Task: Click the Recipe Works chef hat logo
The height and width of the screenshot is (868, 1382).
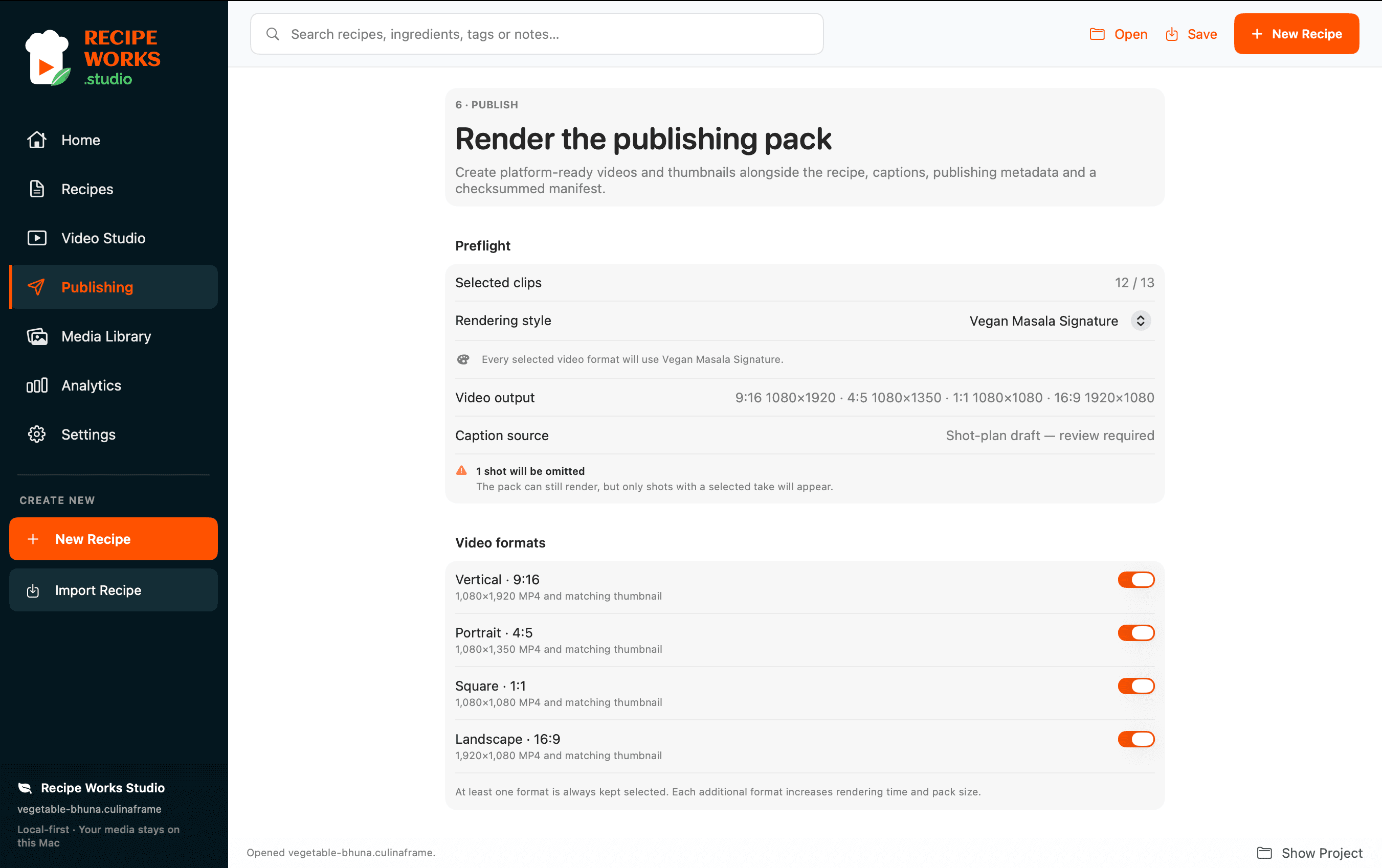Action: coord(48,58)
